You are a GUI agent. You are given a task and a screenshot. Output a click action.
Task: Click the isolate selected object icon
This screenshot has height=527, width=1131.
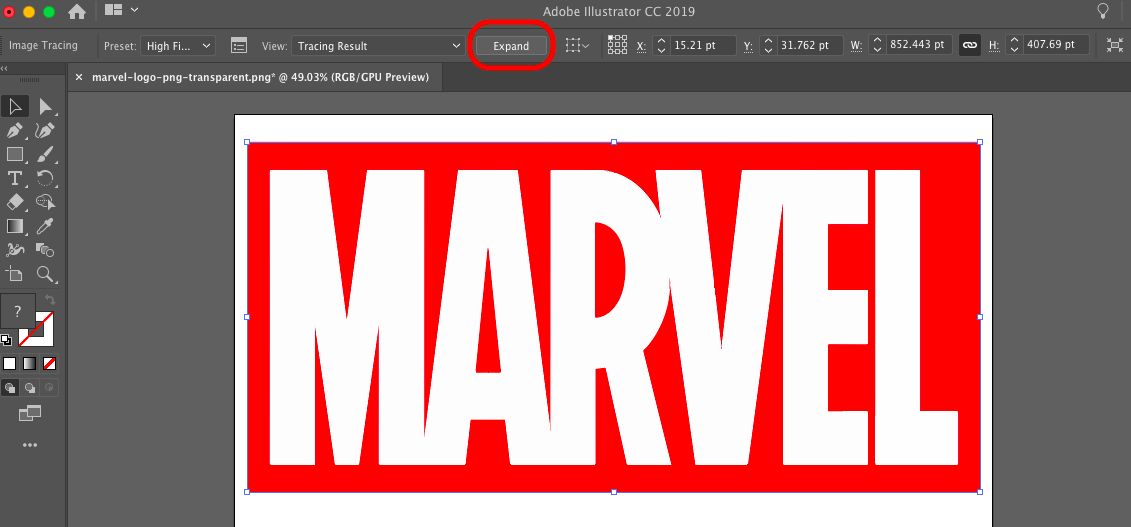pos(1114,45)
